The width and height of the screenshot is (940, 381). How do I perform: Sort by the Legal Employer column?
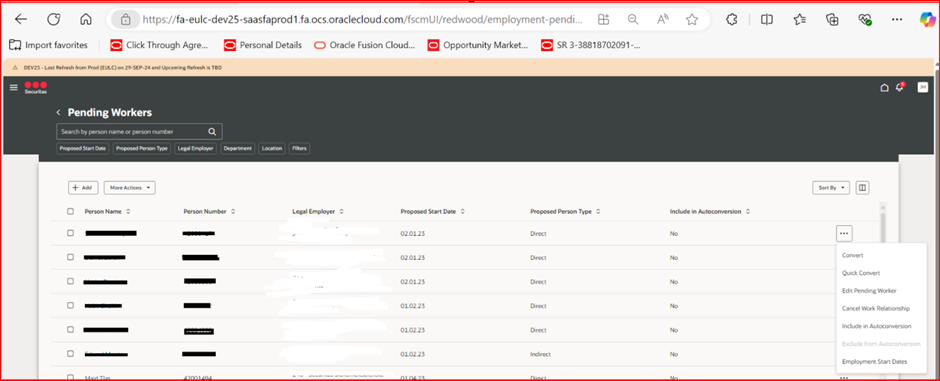coord(342,211)
